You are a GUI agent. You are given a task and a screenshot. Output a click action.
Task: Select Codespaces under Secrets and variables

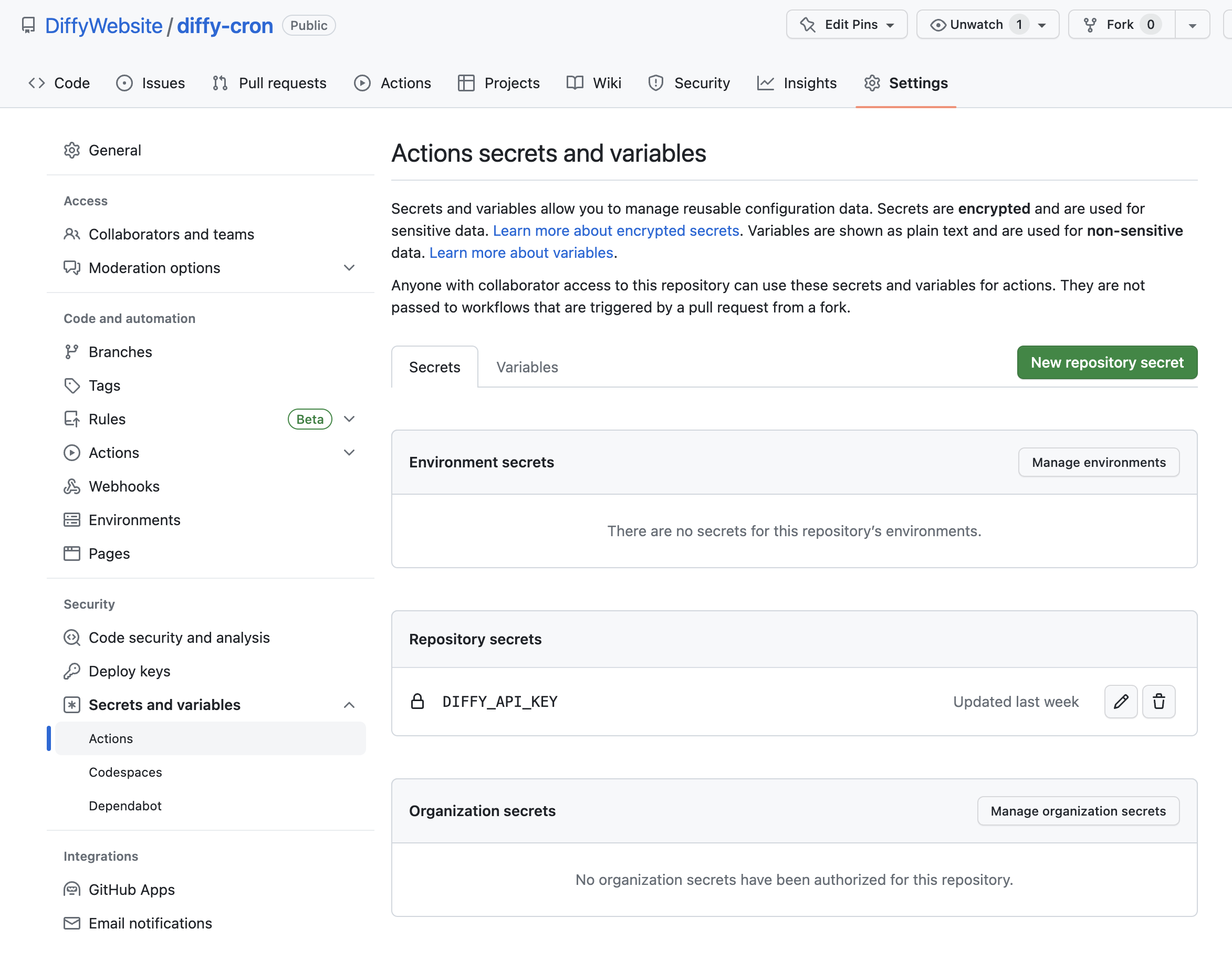point(125,772)
